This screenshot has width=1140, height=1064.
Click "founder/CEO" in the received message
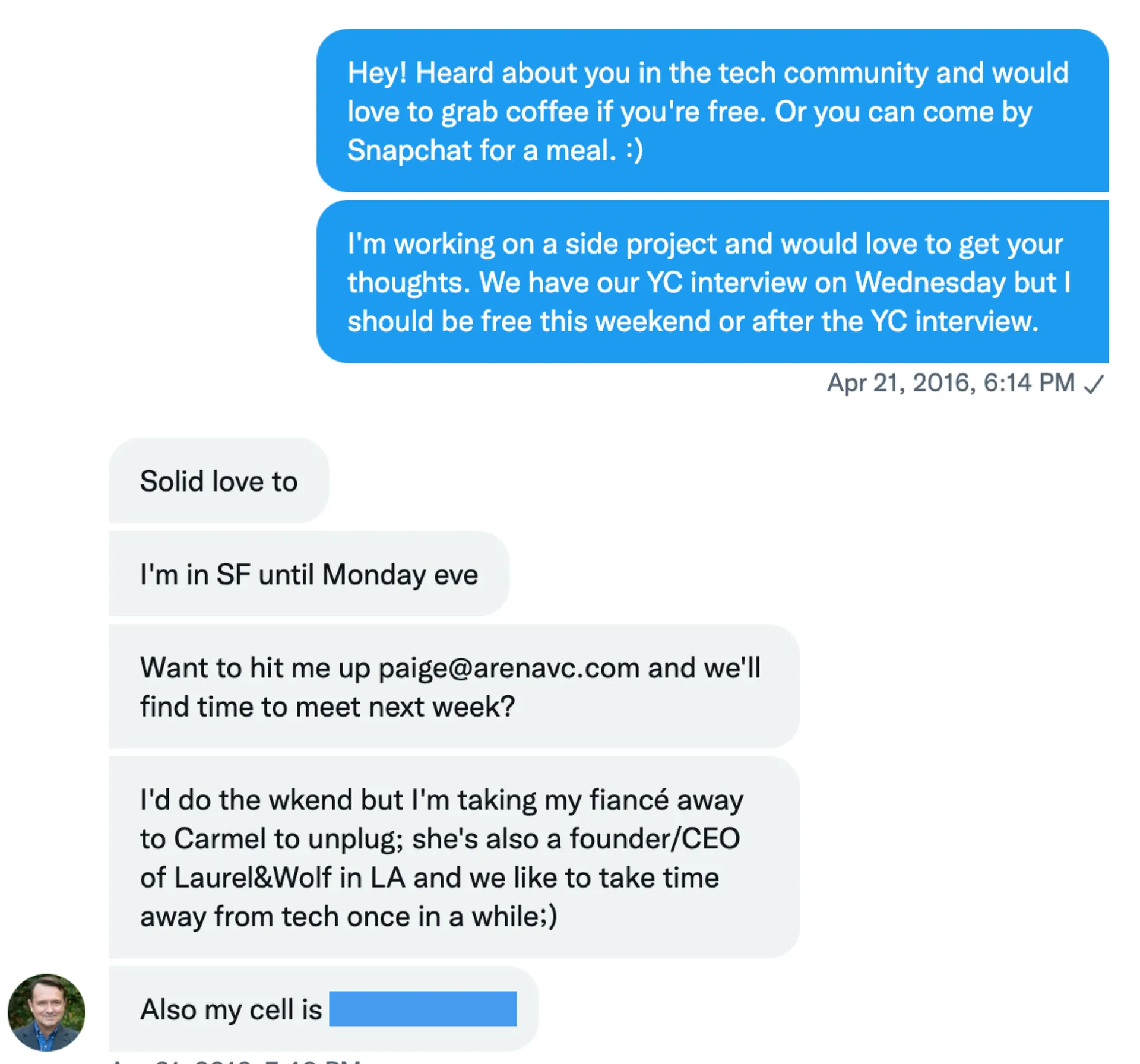pyautogui.click(x=654, y=838)
